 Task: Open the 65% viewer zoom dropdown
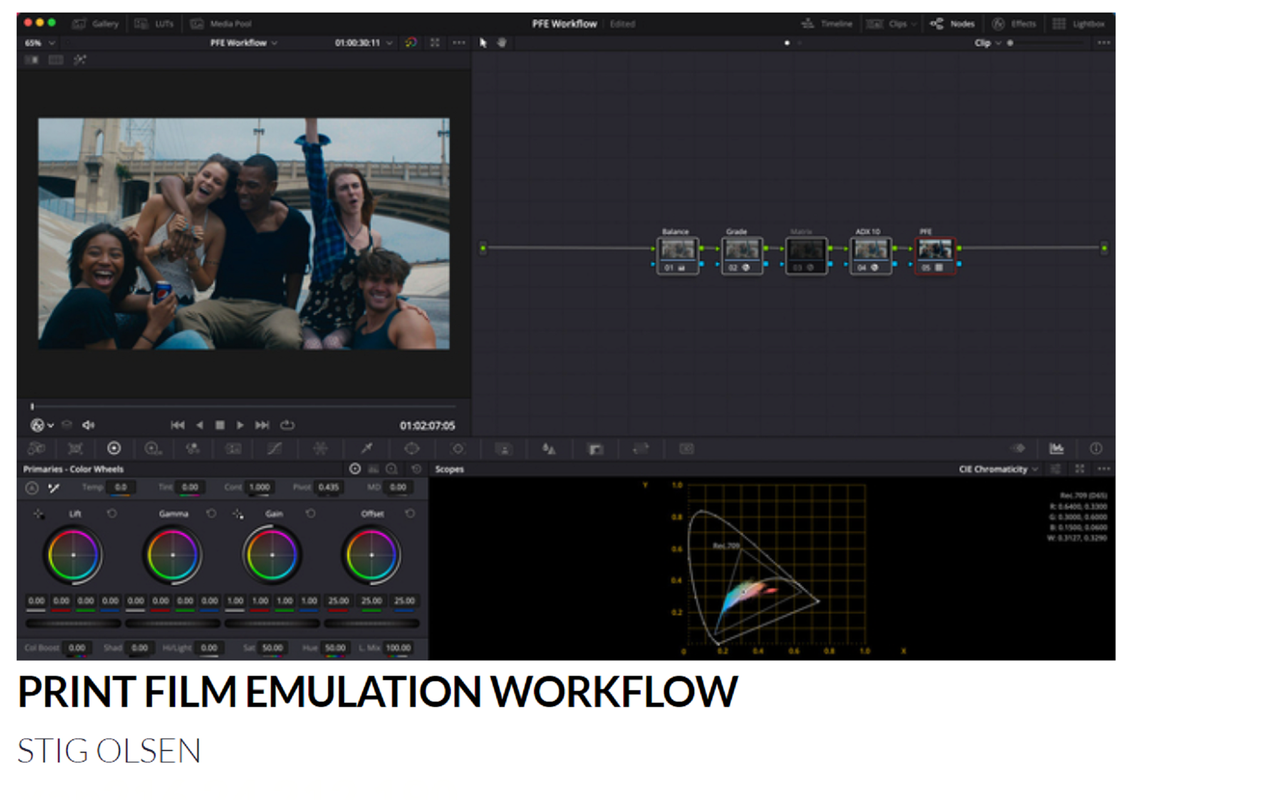(40, 43)
